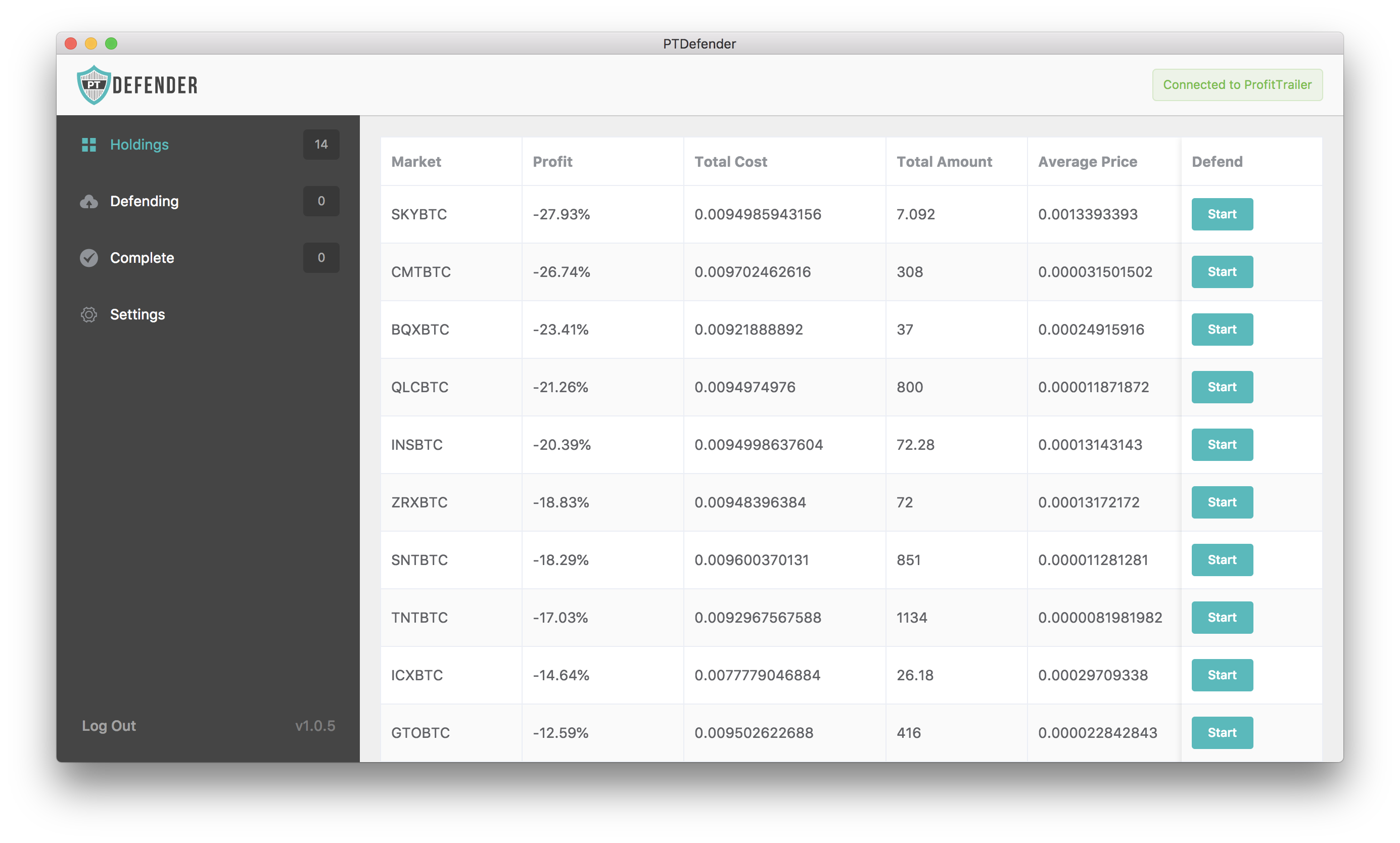
Task: Click the PT Defender shield logo
Action: tap(94, 85)
